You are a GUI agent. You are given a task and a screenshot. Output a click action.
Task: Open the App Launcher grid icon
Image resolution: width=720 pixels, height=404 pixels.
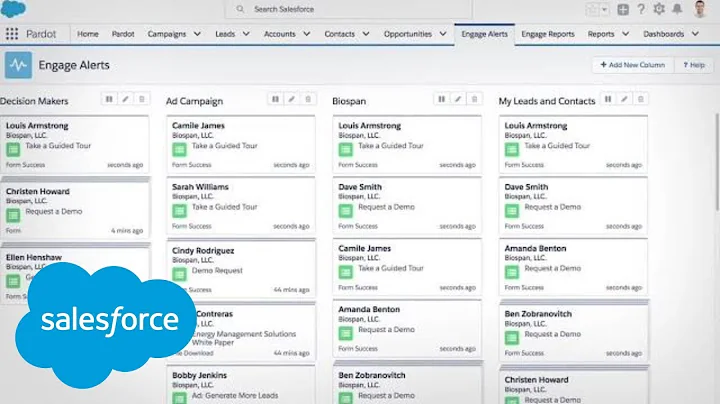12,34
